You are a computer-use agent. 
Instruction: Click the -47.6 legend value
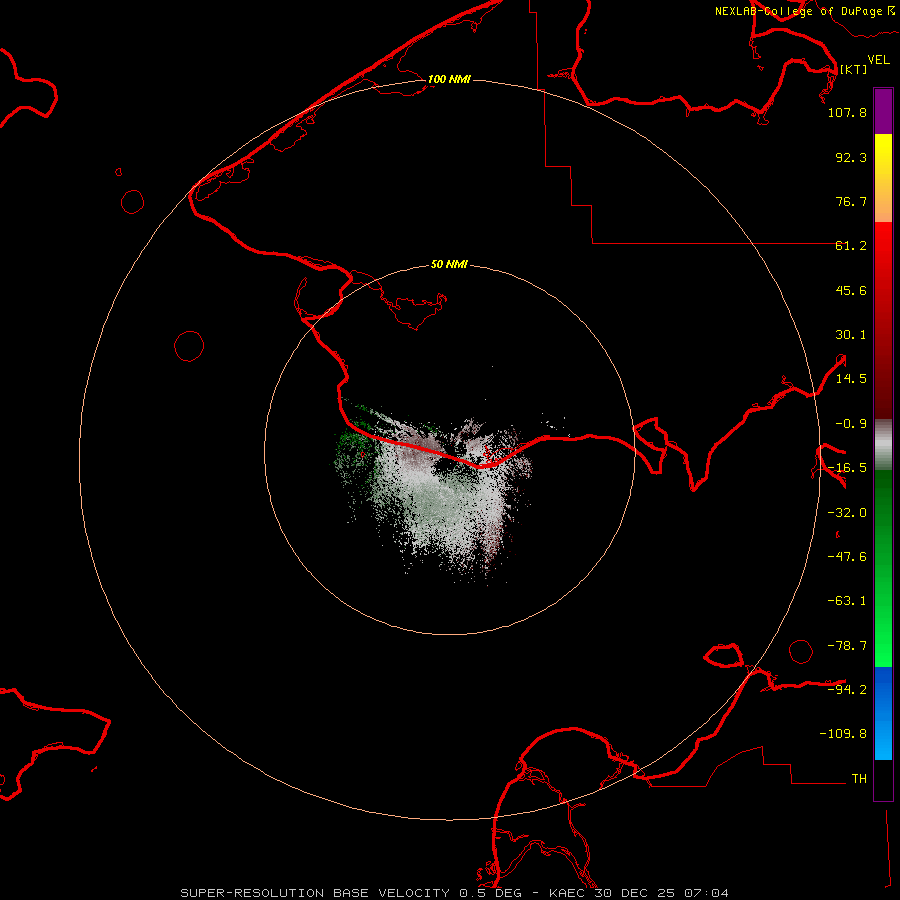(847, 557)
